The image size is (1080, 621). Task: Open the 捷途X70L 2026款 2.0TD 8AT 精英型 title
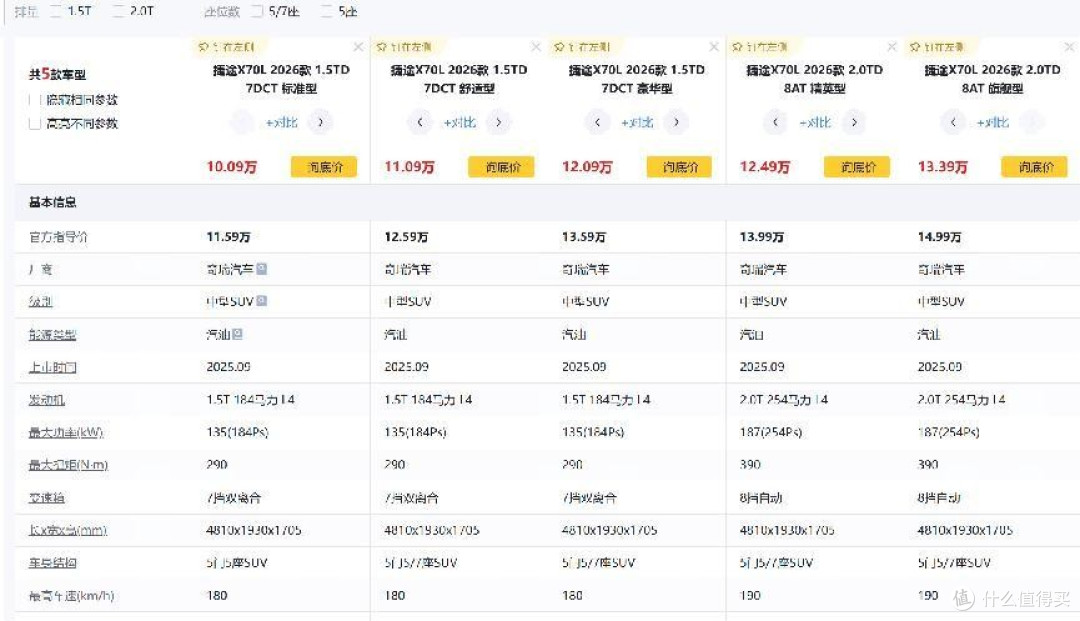[814, 79]
